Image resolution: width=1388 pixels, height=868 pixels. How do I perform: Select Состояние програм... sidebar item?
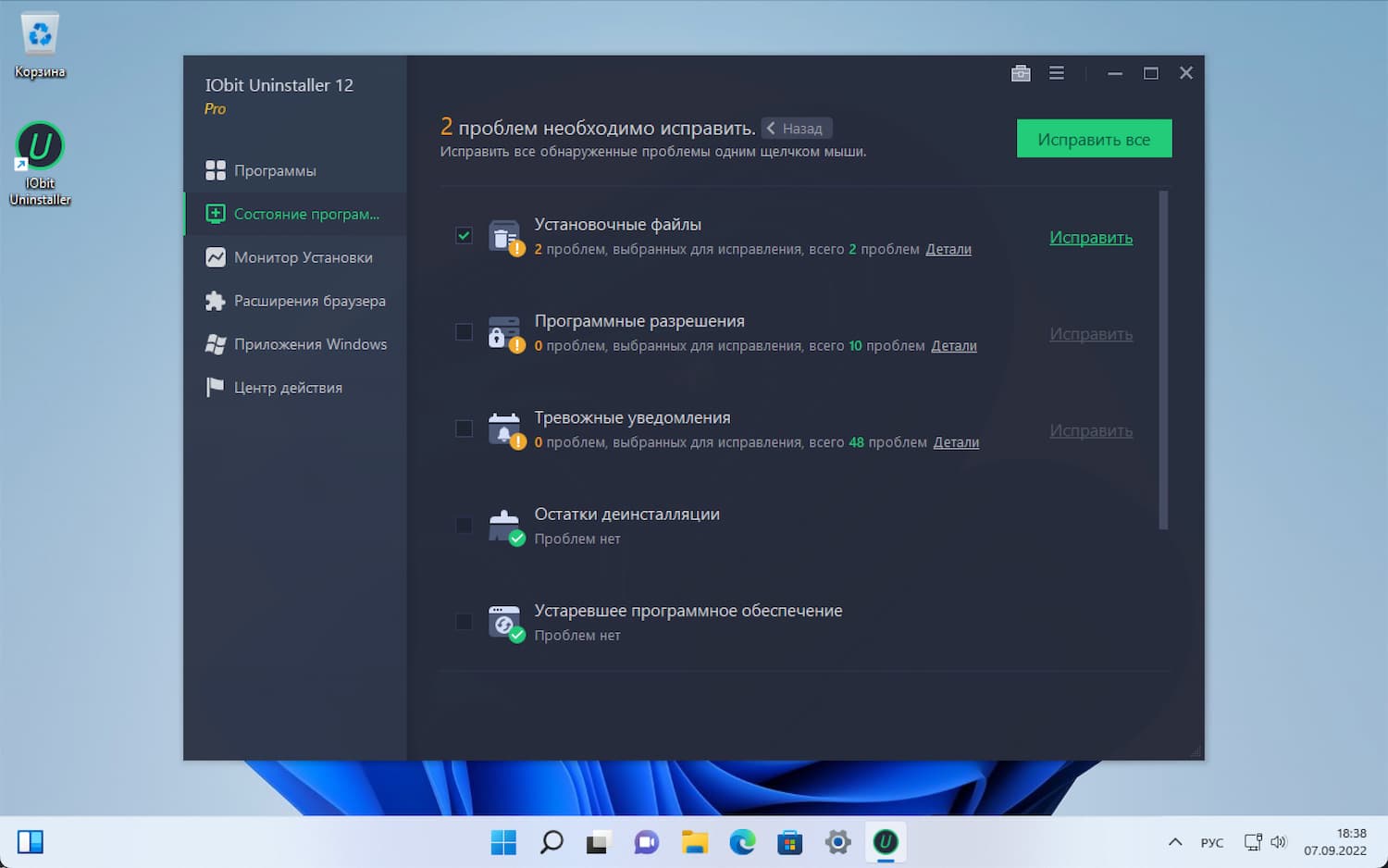[x=295, y=214]
